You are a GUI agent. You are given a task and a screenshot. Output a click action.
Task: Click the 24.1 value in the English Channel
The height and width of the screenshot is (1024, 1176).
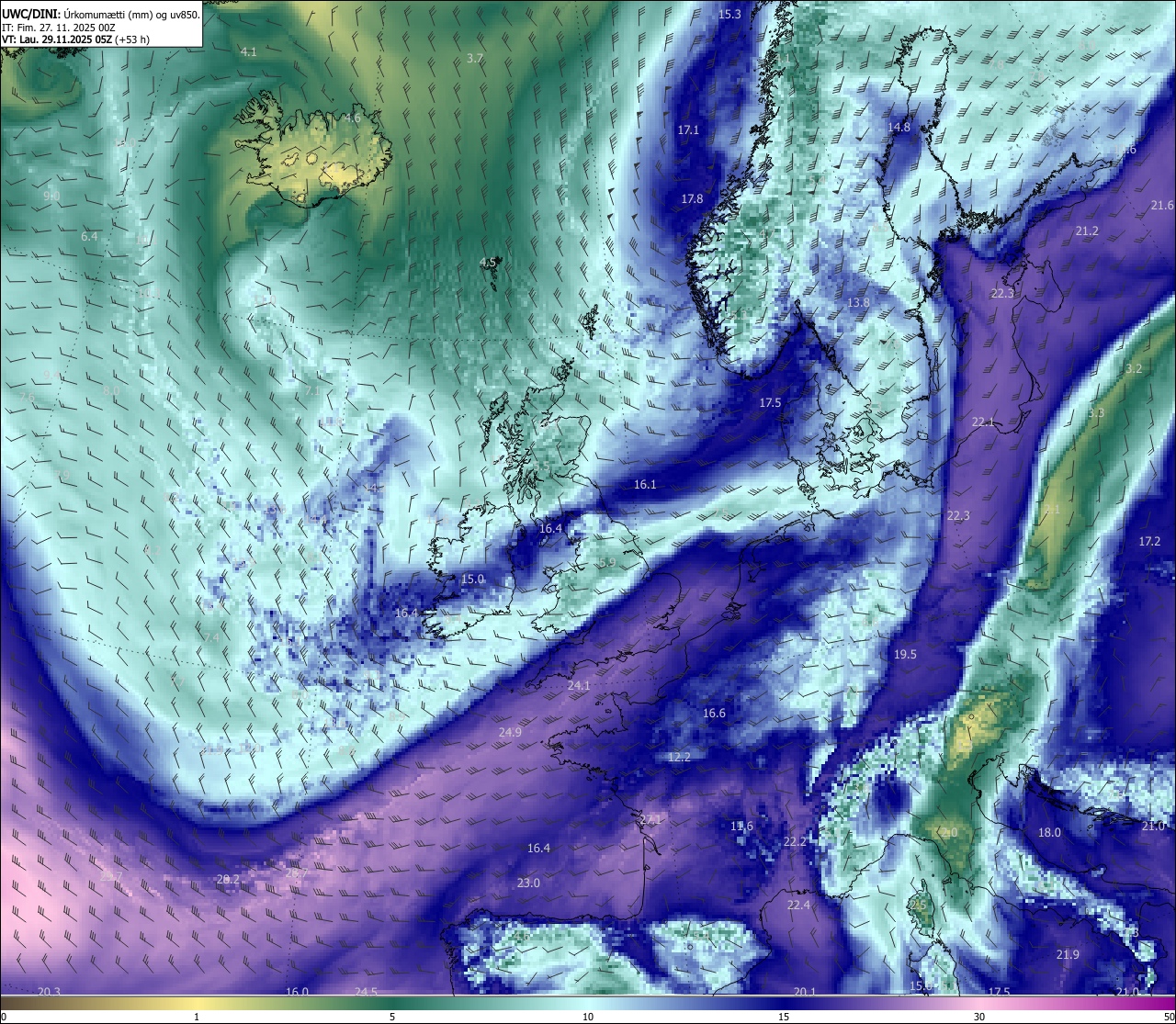pos(579,686)
